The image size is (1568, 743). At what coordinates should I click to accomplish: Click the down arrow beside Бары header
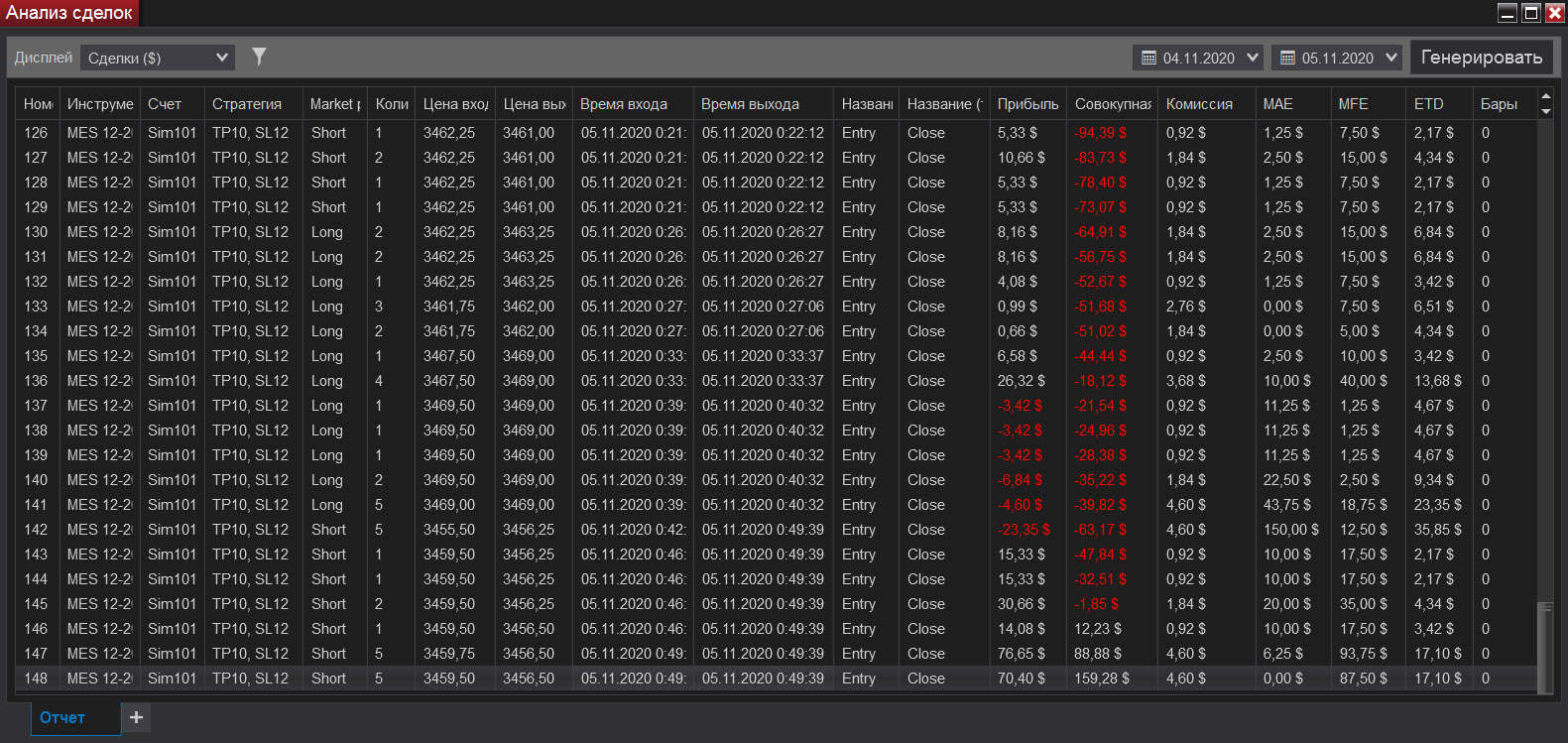pos(1545,111)
